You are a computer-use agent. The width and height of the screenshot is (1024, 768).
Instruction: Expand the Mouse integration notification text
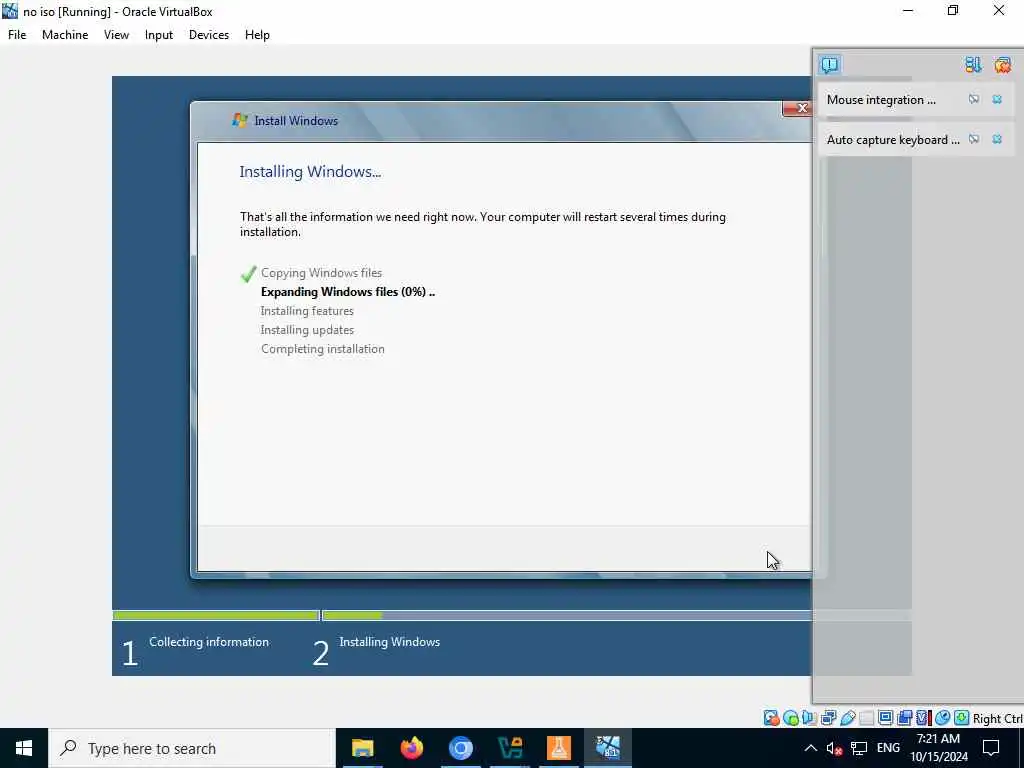(881, 100)
